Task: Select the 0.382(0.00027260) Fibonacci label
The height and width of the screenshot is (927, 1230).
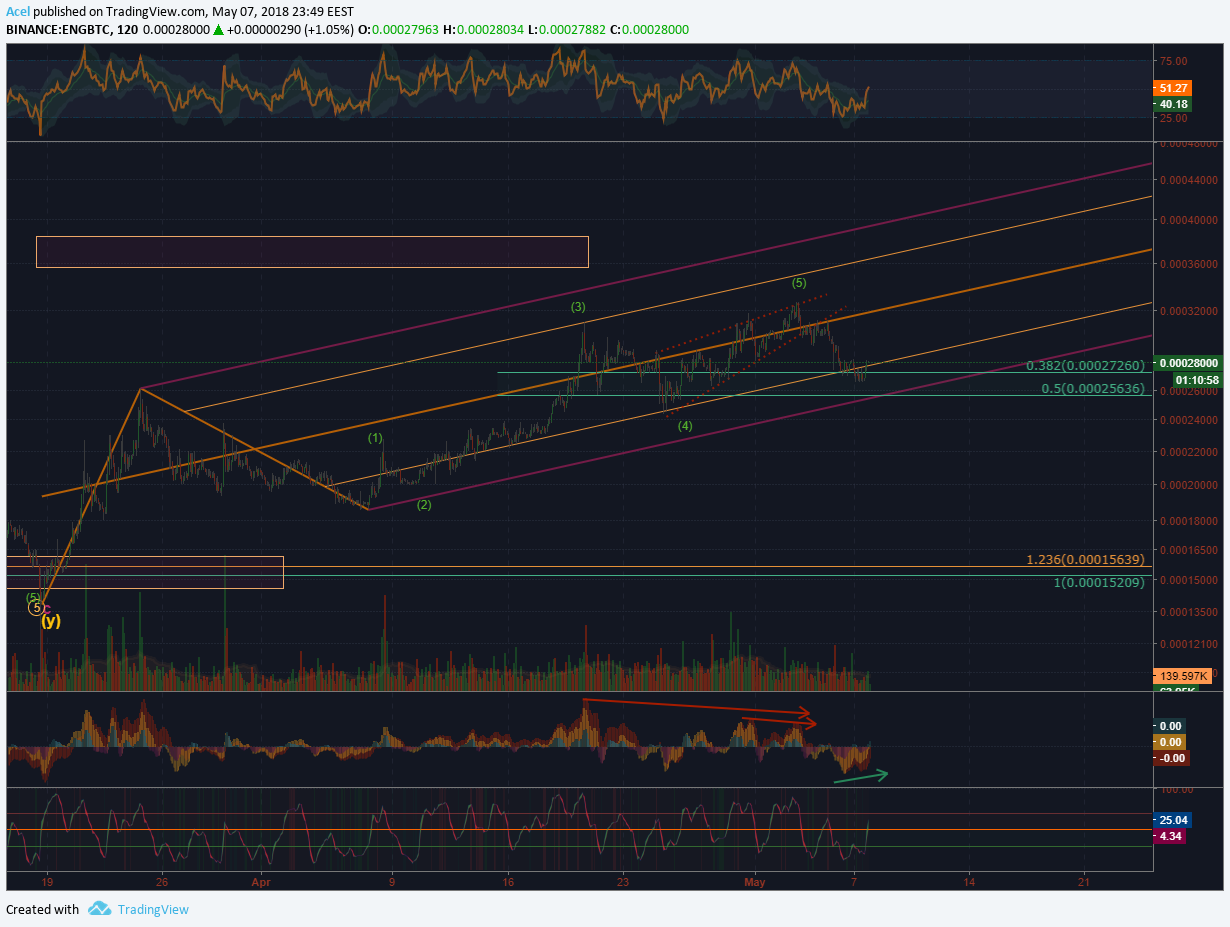Action: coord(1085,366)
